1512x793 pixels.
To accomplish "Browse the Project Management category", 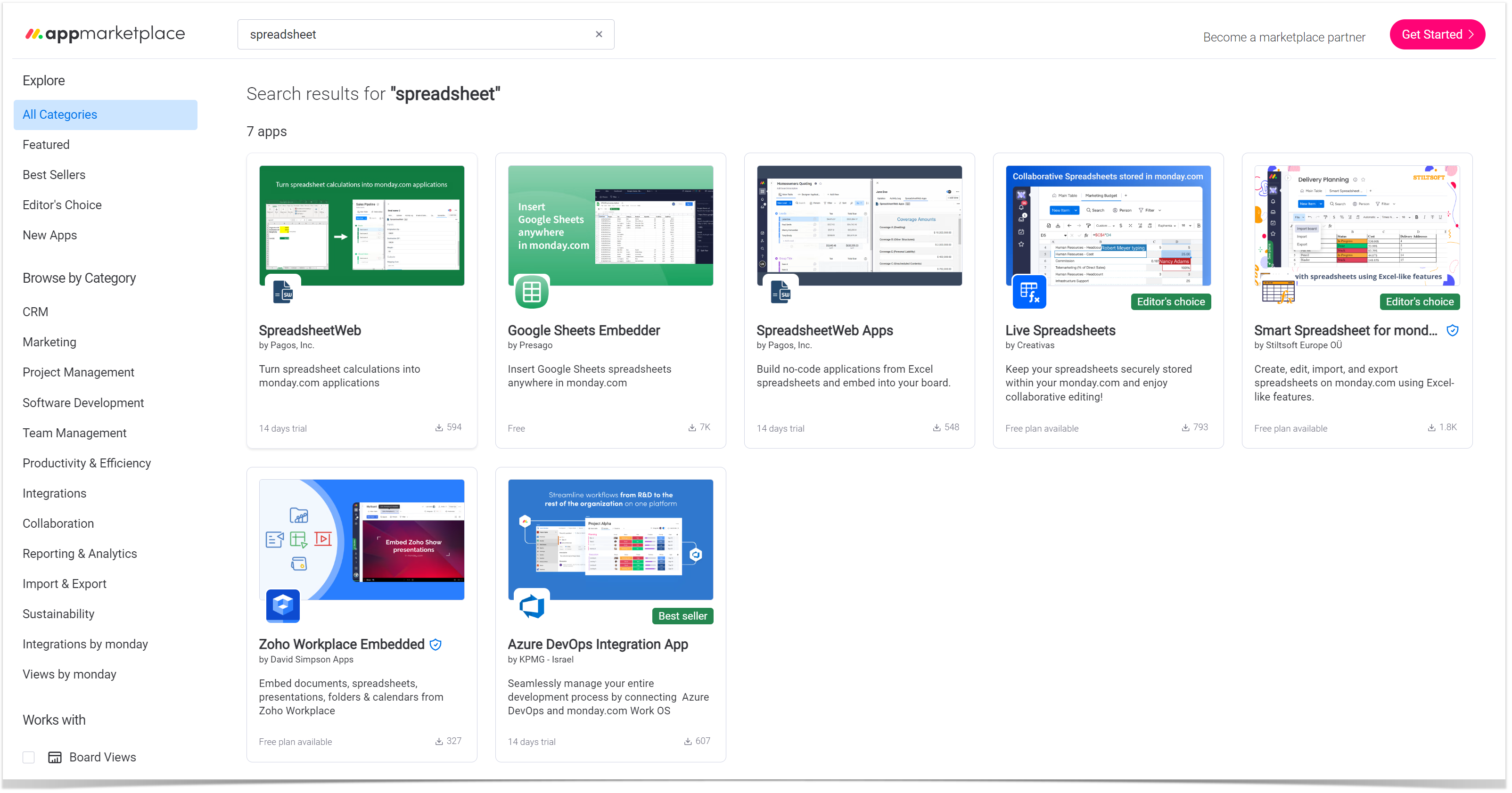I will pos(79,372).
